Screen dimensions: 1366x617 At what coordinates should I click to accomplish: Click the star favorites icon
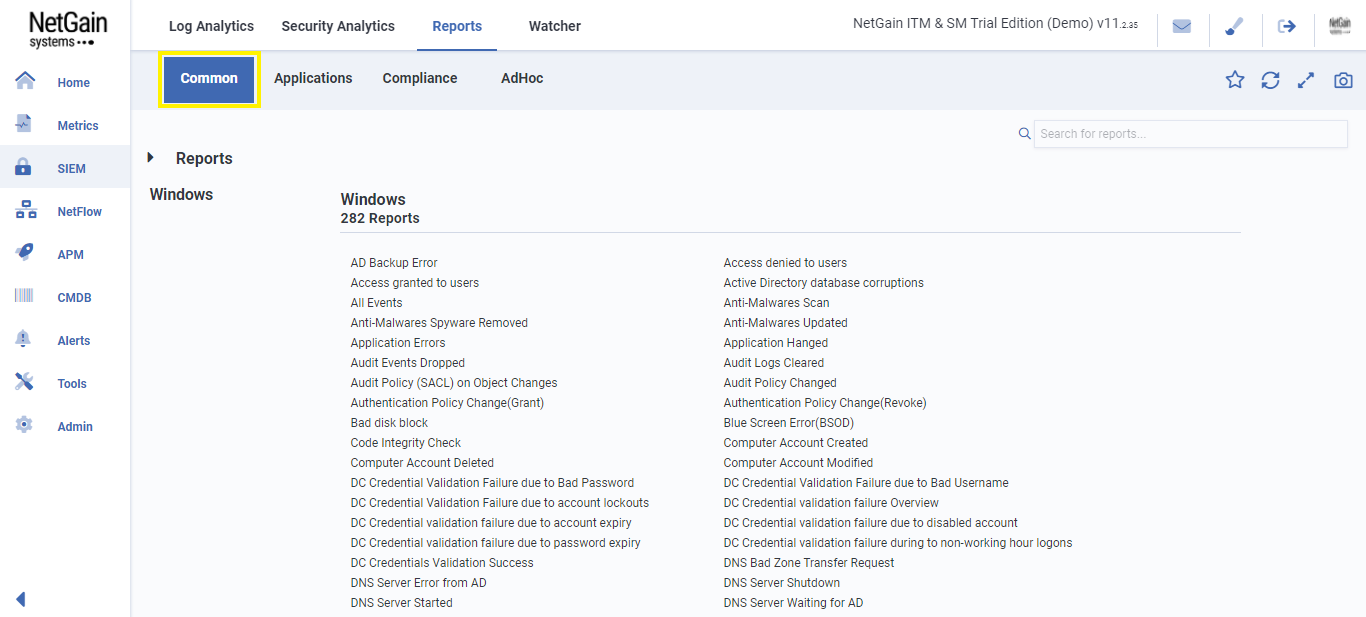(1235, 80)
